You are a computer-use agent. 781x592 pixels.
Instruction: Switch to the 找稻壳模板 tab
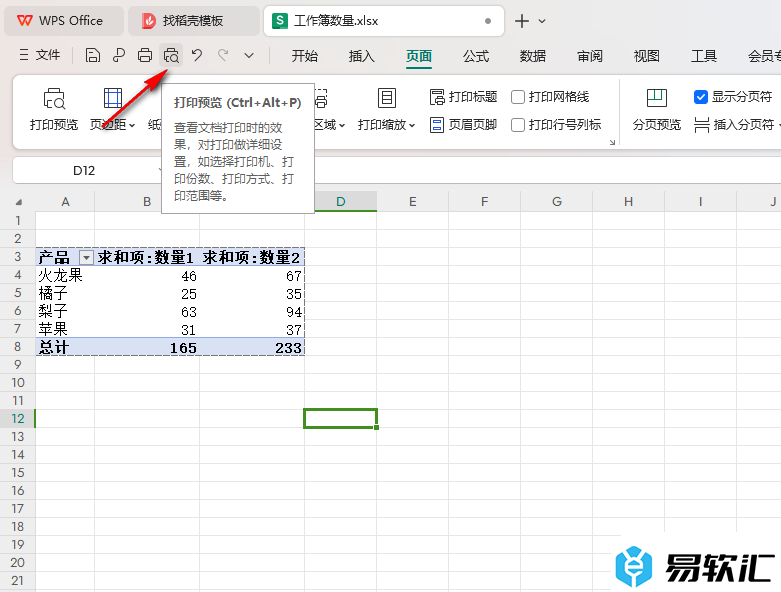[x=193, y=21]
